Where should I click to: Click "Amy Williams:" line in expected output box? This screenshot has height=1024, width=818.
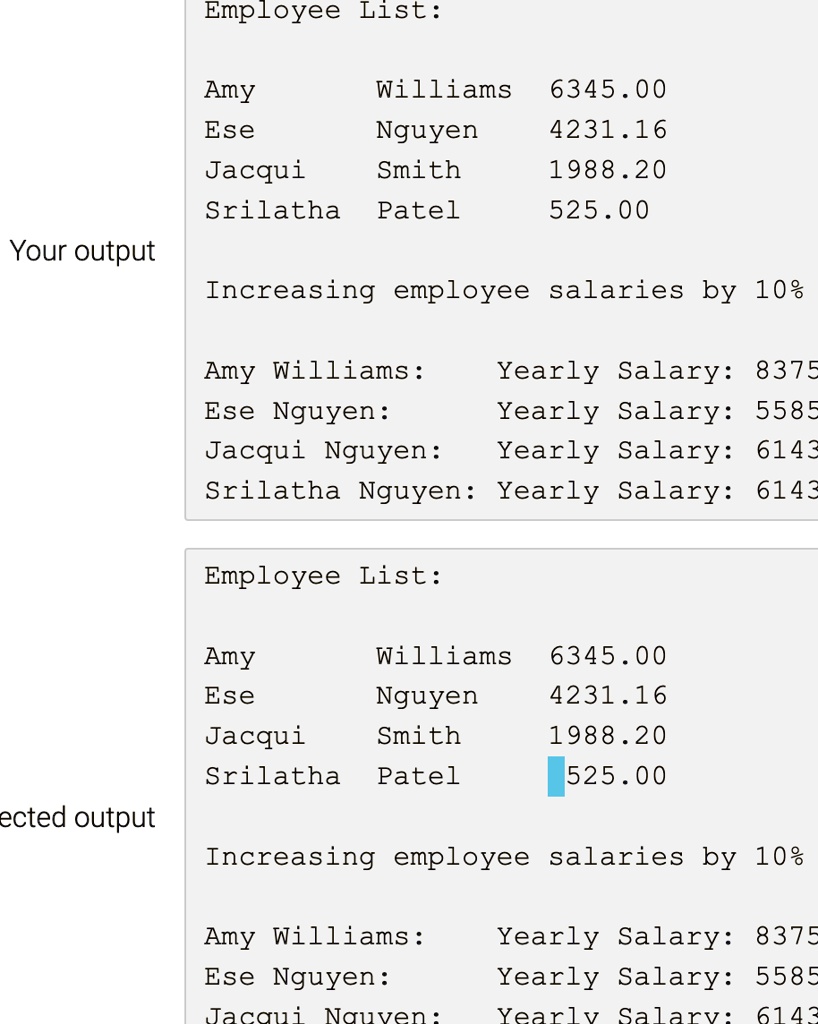coord(511,936)
